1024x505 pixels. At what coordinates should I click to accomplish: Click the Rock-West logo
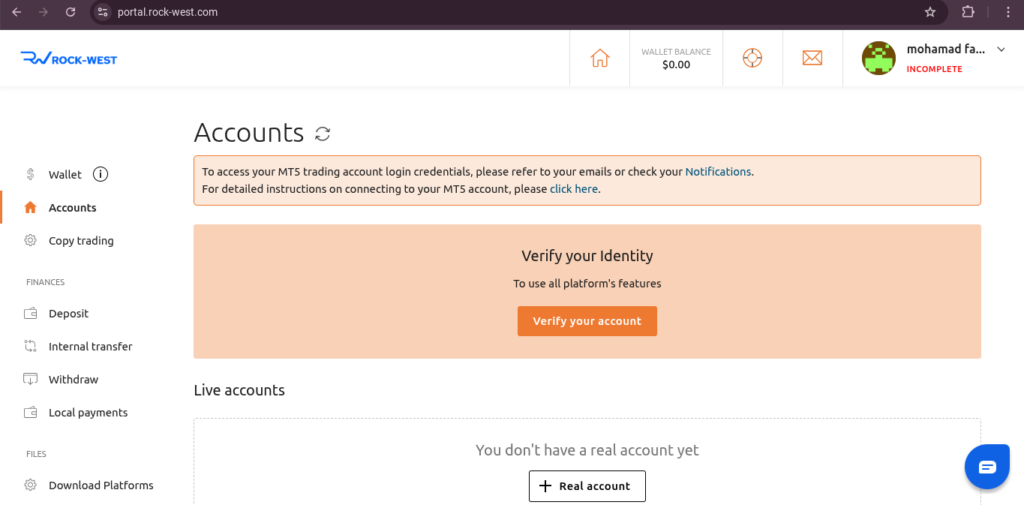69,59
